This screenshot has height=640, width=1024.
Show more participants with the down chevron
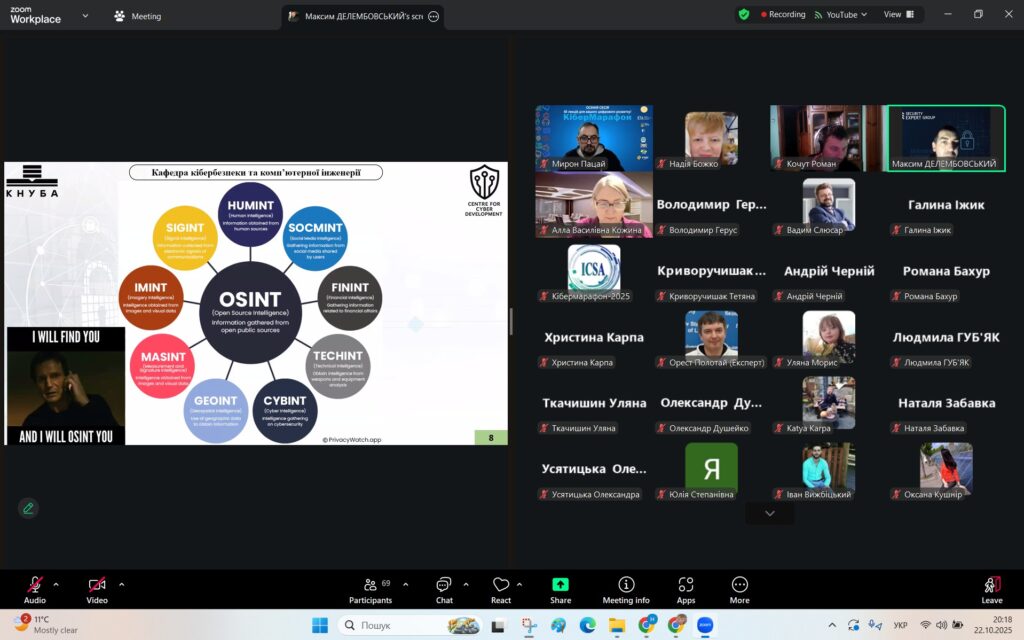[x=769, y=513]
